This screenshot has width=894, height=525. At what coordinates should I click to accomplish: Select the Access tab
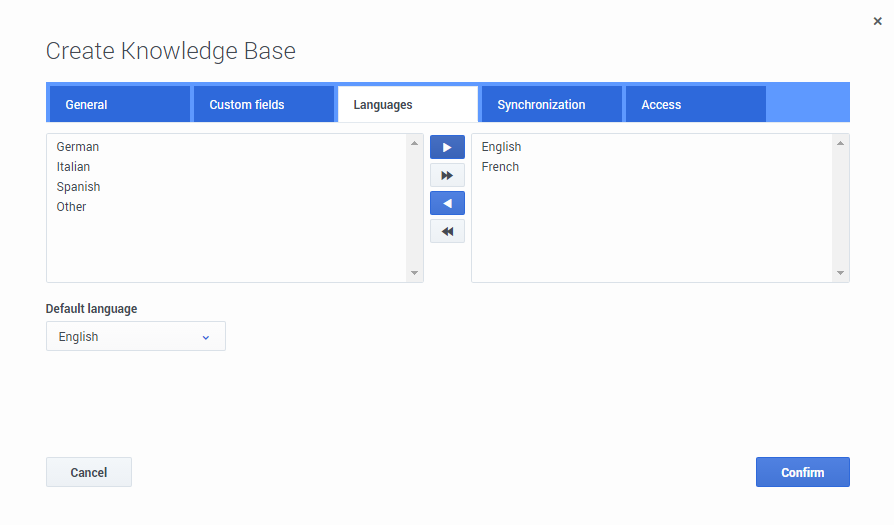point(695,105)
